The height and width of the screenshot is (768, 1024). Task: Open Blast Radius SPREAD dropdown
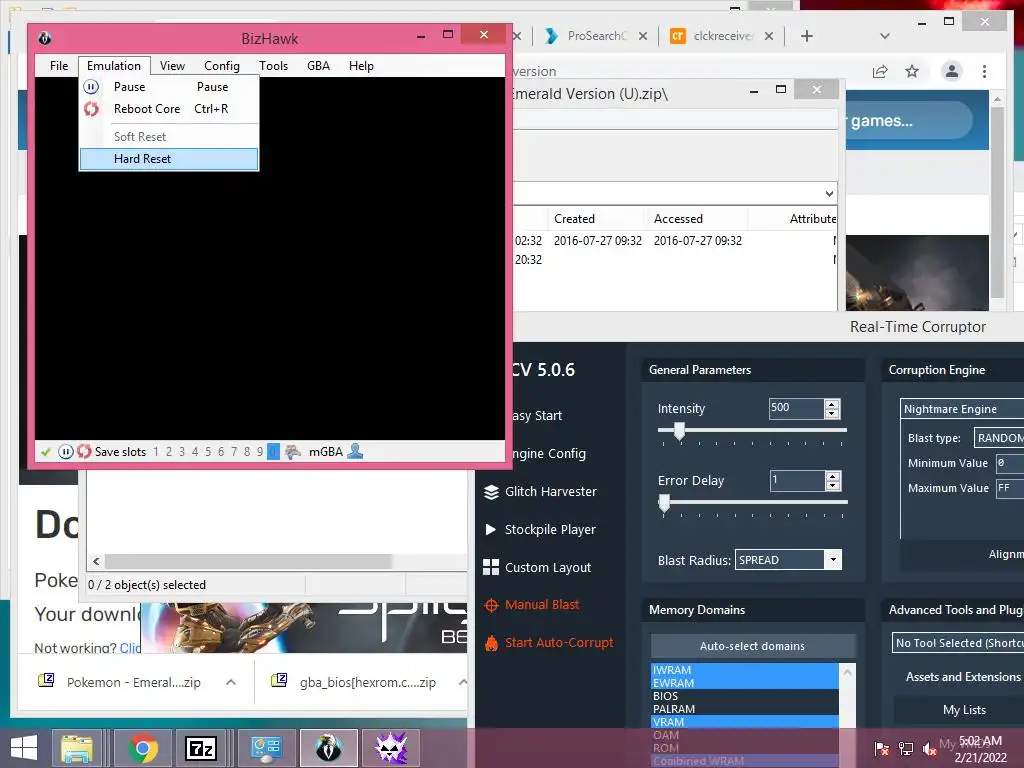833,560
